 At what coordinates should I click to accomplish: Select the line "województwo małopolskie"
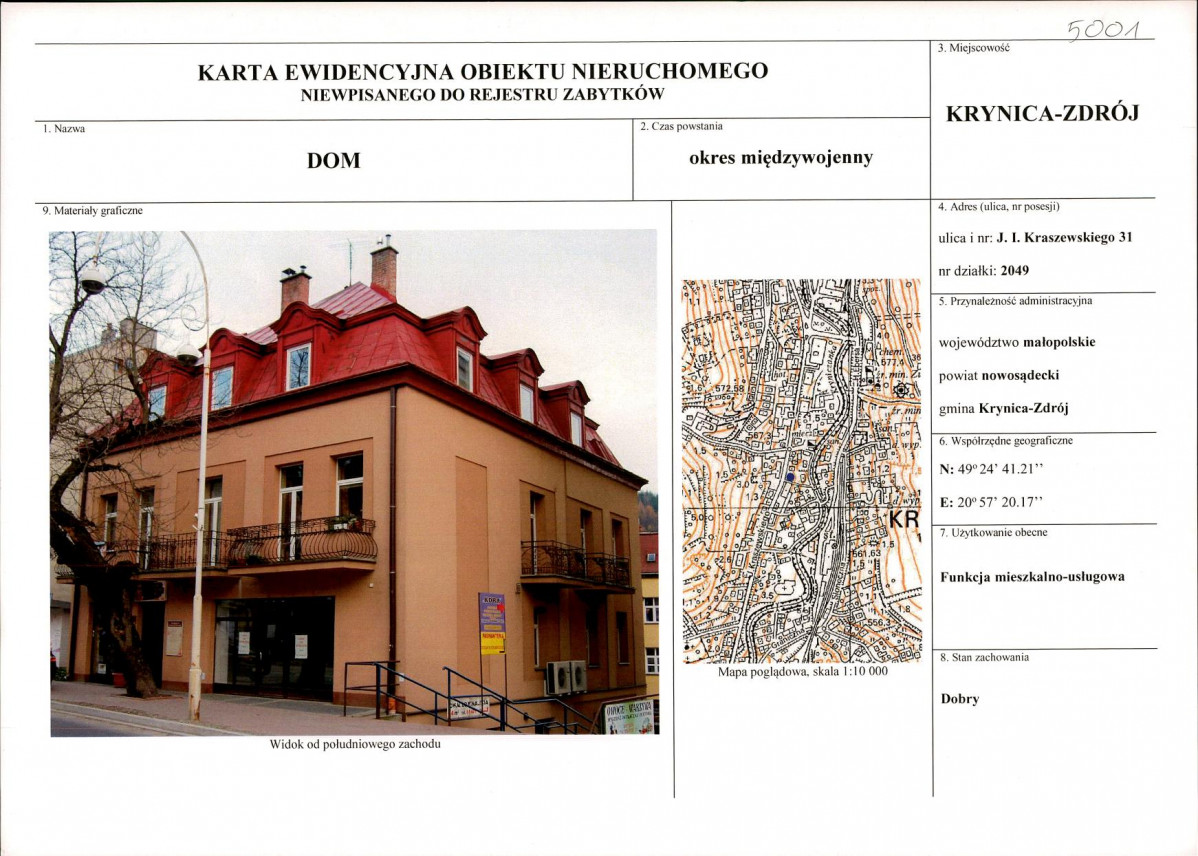pyautogui.click(x=1017, y=342)
